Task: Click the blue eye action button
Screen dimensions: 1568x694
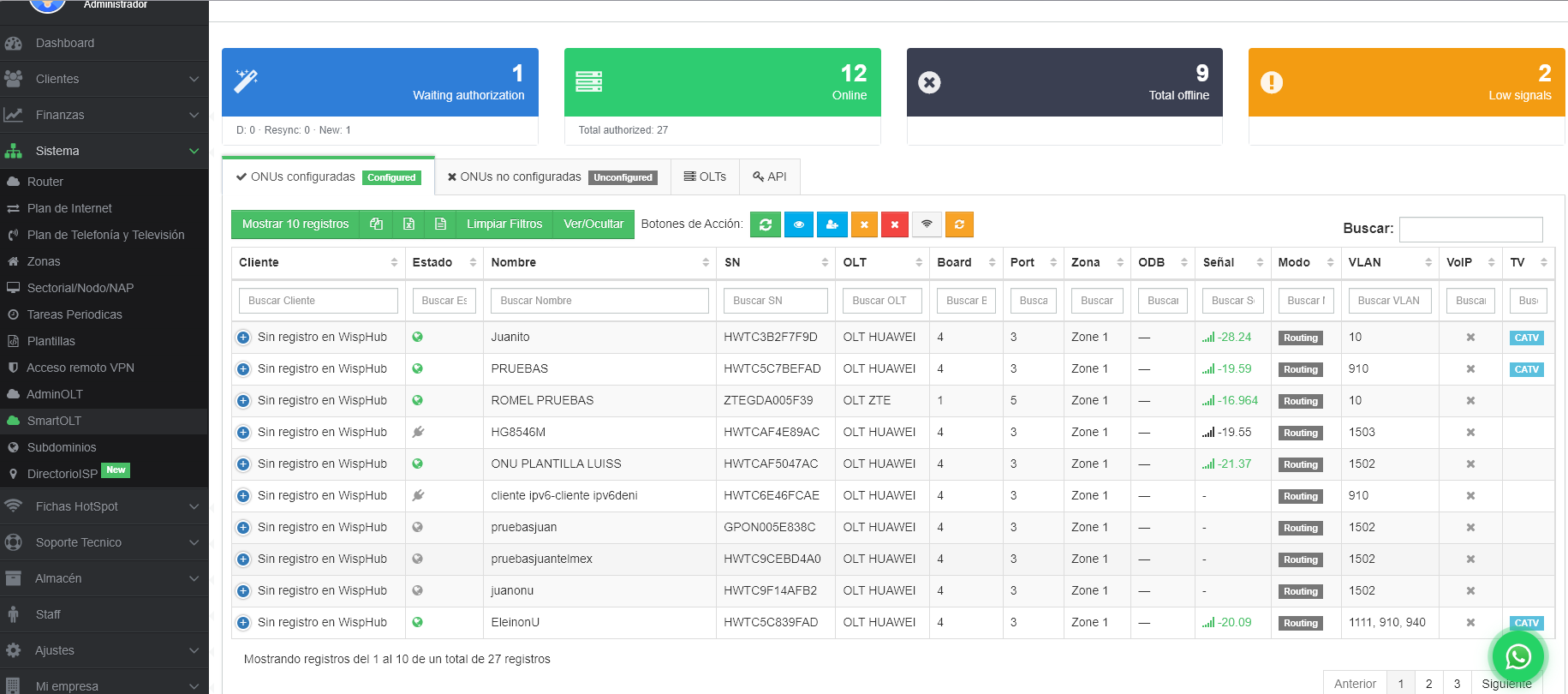Action: coord(799,224)
